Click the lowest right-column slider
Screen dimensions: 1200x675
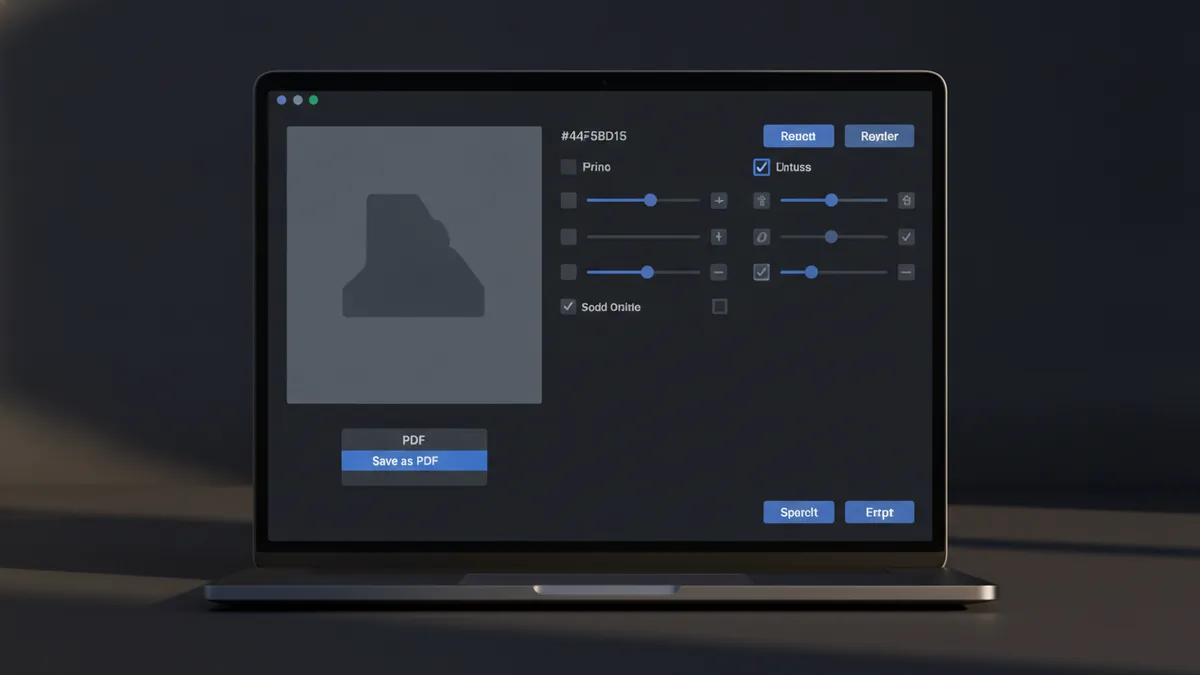click(833, 272)
